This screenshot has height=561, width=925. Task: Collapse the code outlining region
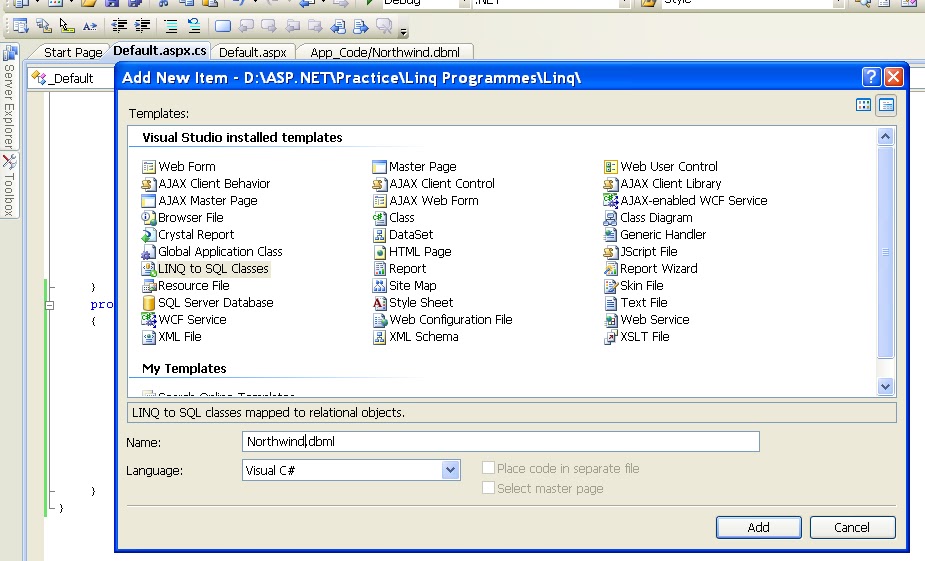point(50,305)
